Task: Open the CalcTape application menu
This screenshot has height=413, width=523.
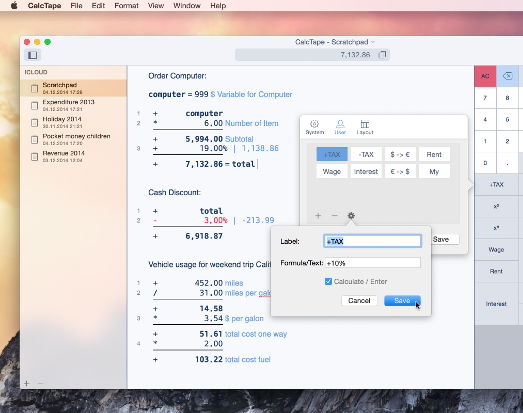Action: click(44, 5)
